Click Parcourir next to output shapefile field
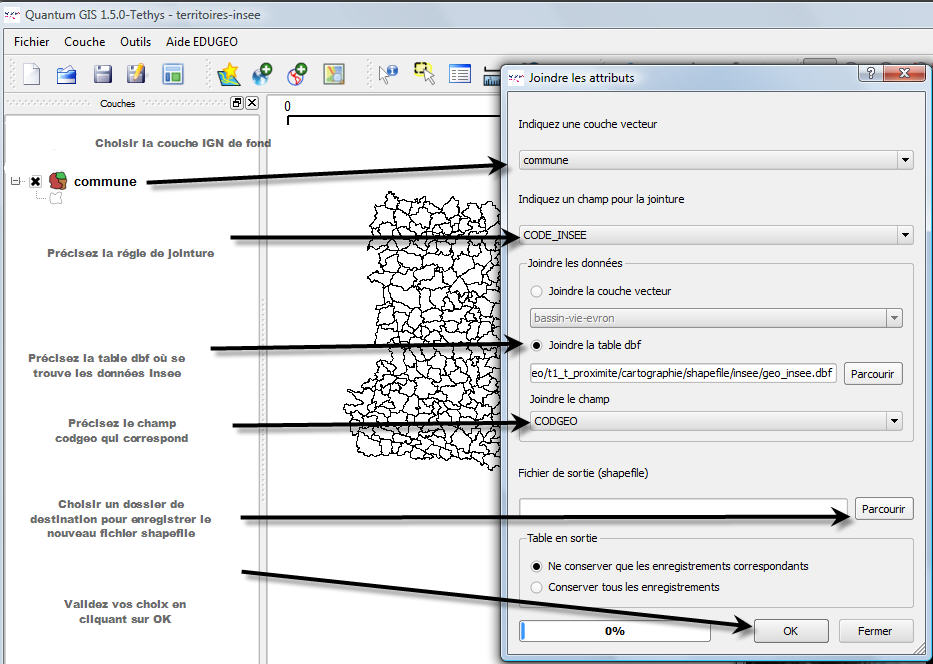Image resolution: width=933 pixels, height=664 pixels. point(883,509)
